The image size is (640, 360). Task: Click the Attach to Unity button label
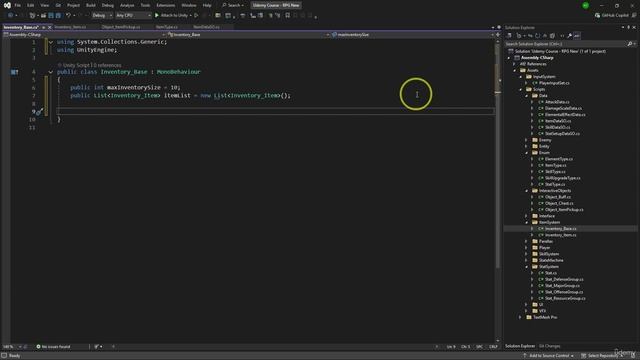tap(174, 16)
